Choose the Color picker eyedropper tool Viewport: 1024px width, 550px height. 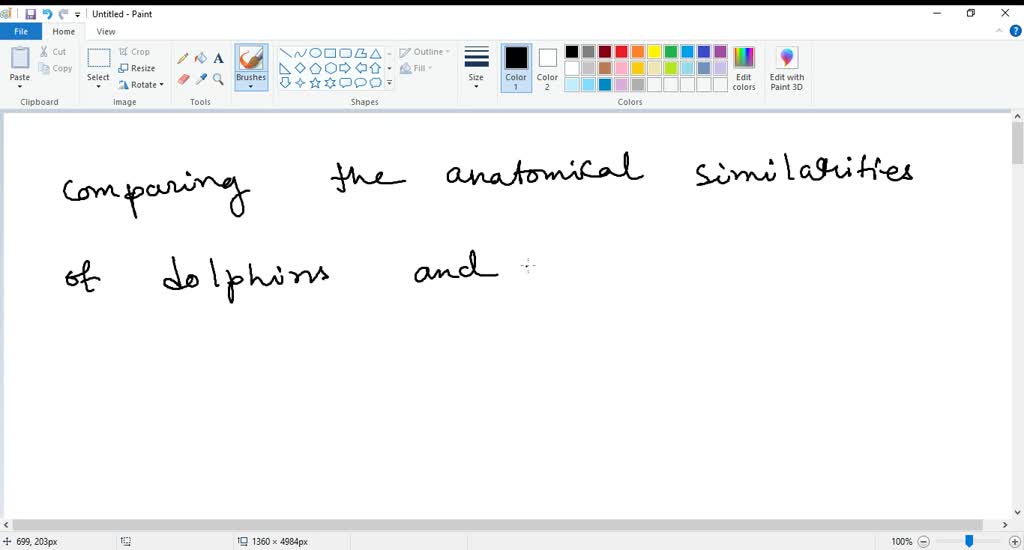pyautogui.click(x=200, y=79)
